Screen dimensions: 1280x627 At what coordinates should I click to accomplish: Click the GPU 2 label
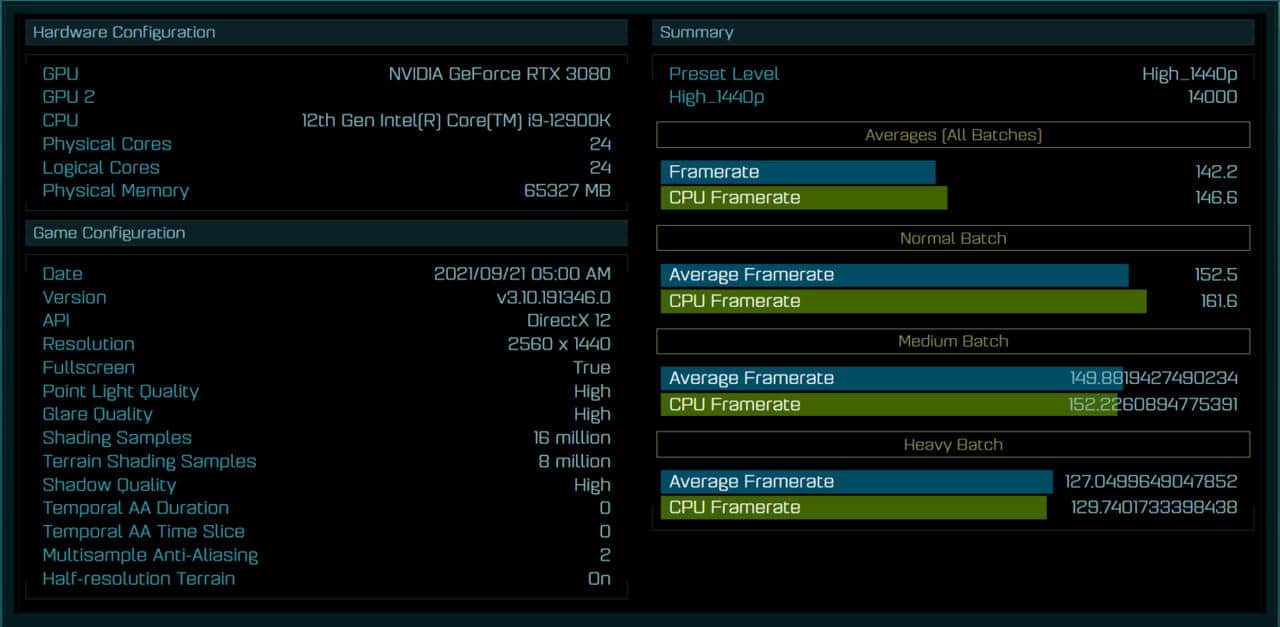[69, 97]
